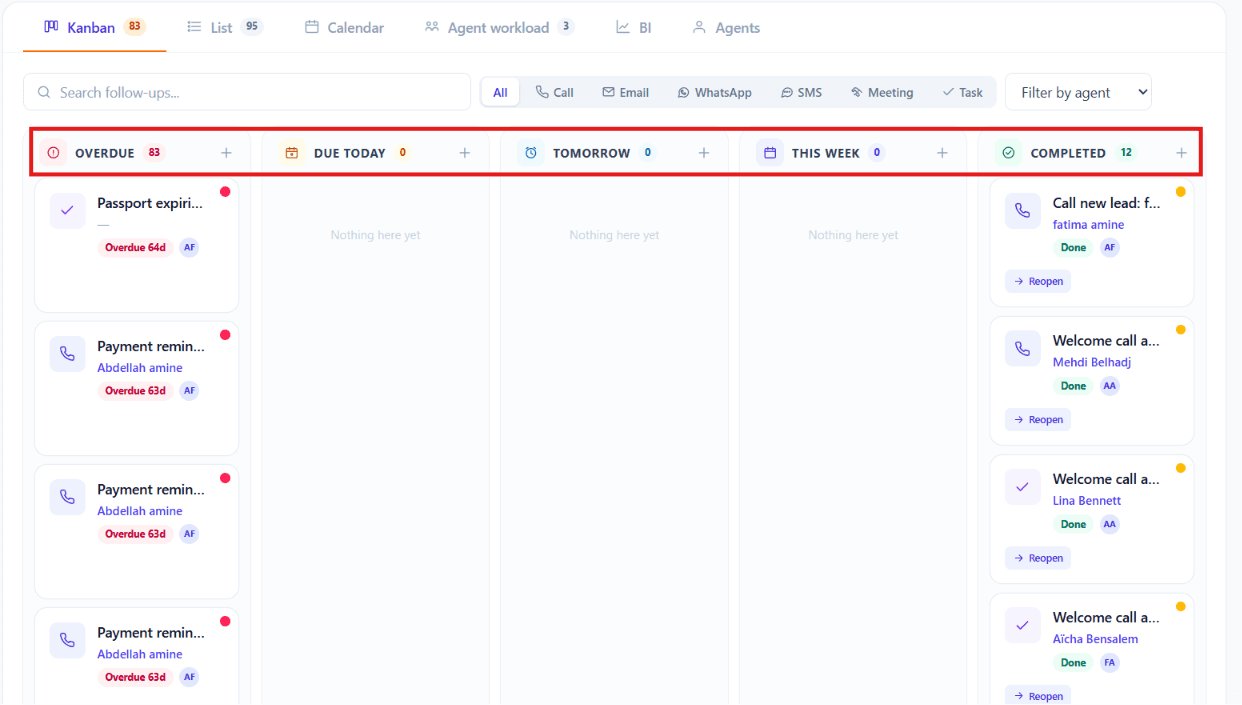Click the red priority dot on Passport card
This screenshot has width=1242, height=705.
tap(225, 192)
